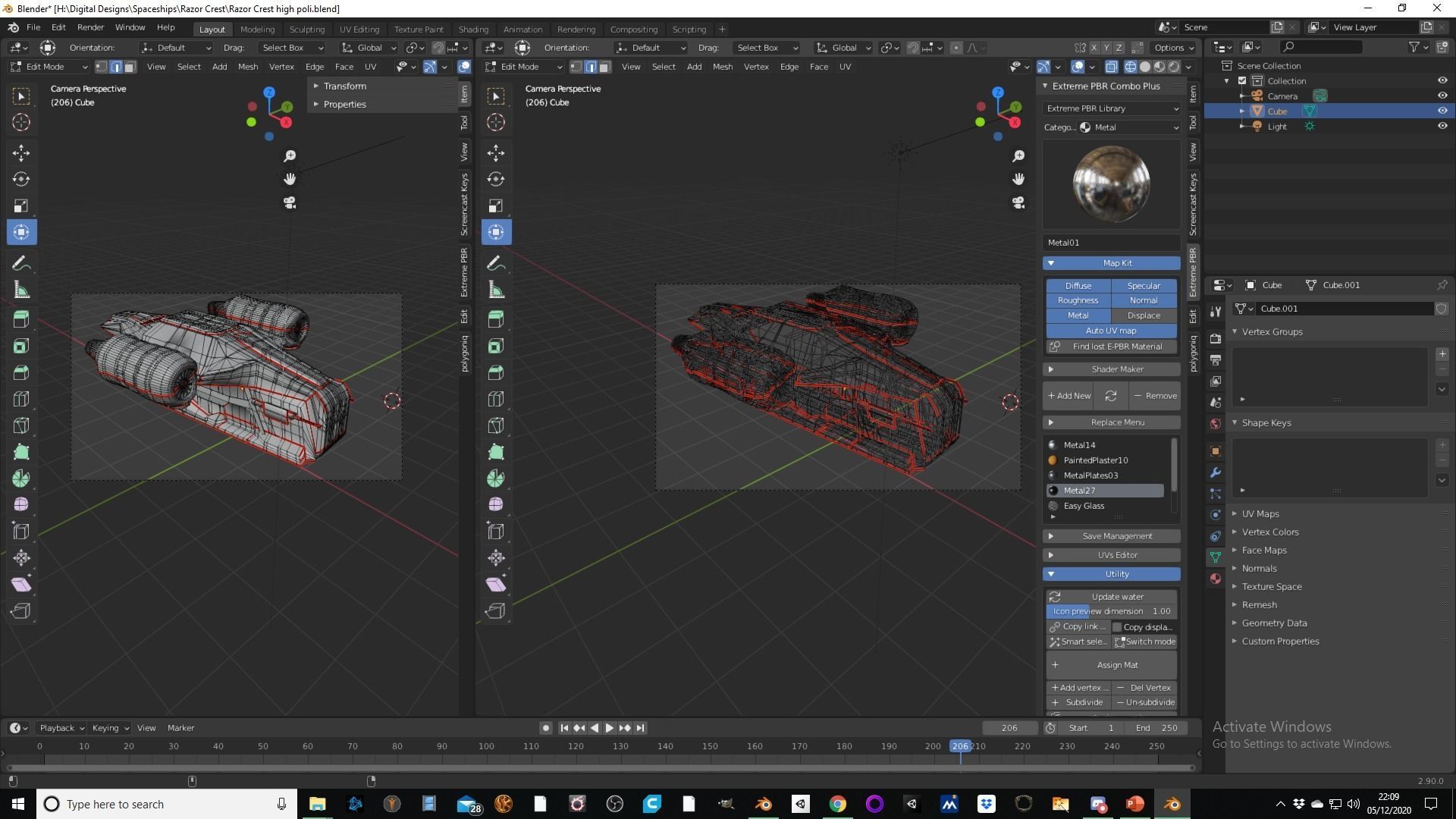Hide the Light object in outliner

[x=1442, y=126]
